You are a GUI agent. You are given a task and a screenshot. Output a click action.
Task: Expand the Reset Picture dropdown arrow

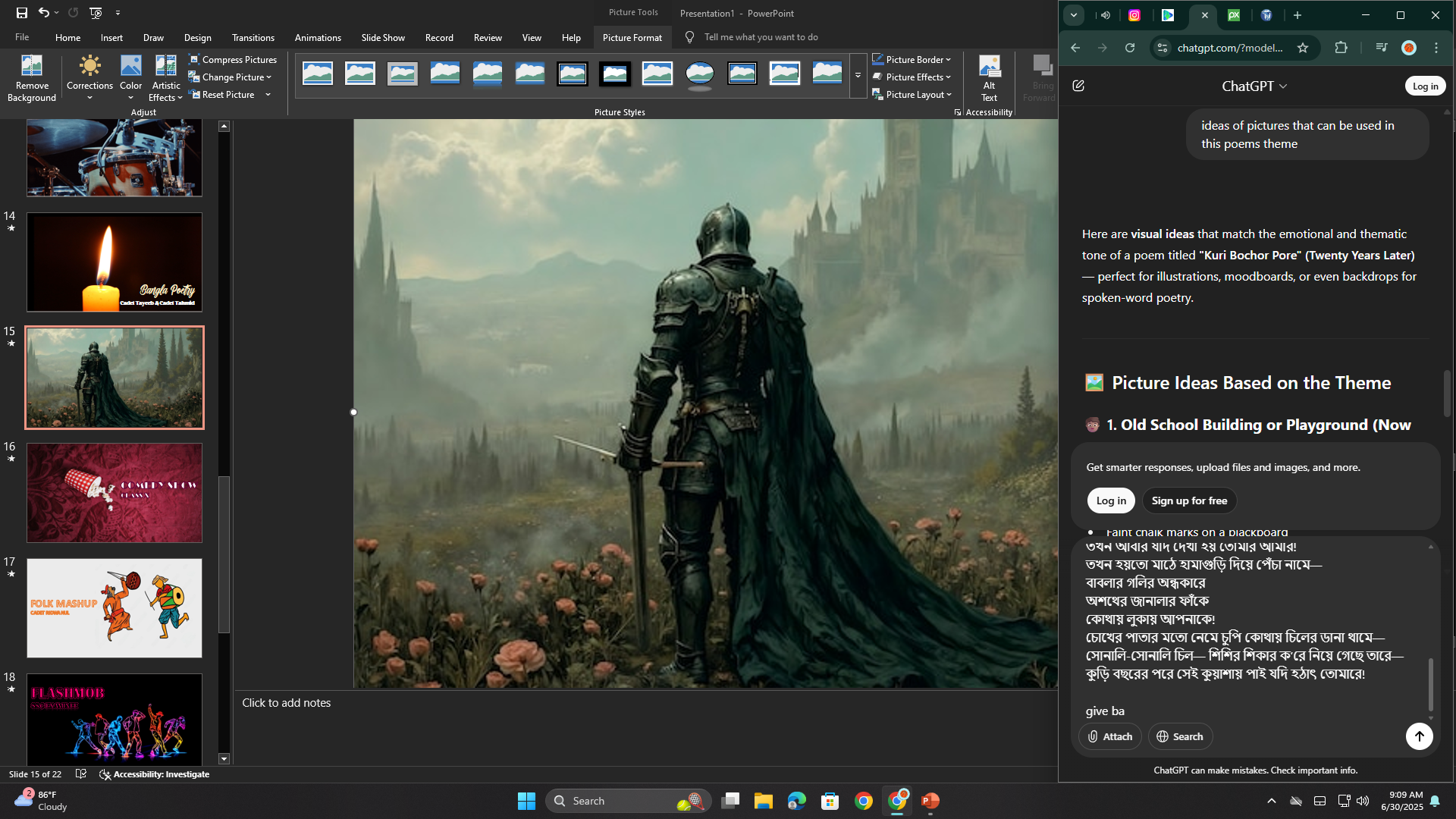click(x=268, y=95)
